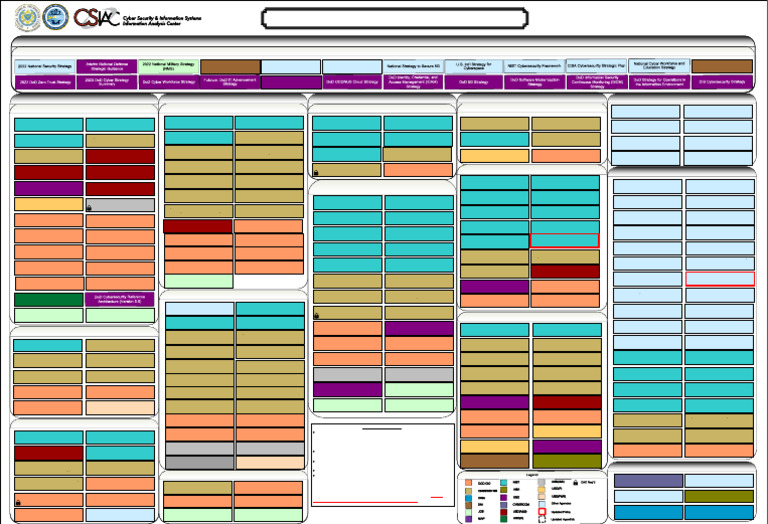This screenshot has width=768, height=524.
Task: Open 2022 DoD Zero Trust Strategy
Action: [x=45, y=82]
